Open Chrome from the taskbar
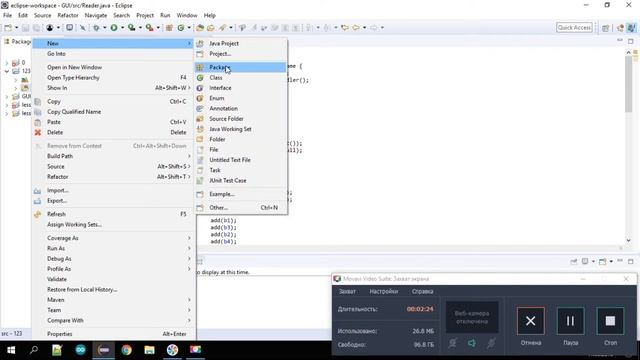 (x=127, y=350)
